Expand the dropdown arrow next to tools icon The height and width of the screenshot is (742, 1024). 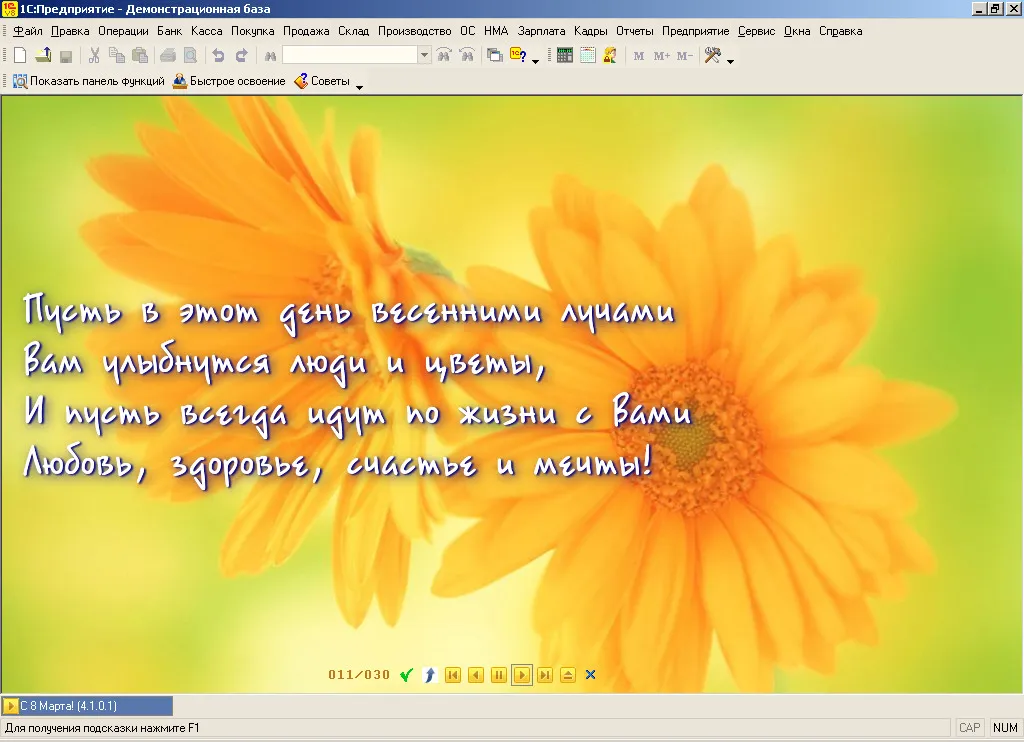(730, 61)
